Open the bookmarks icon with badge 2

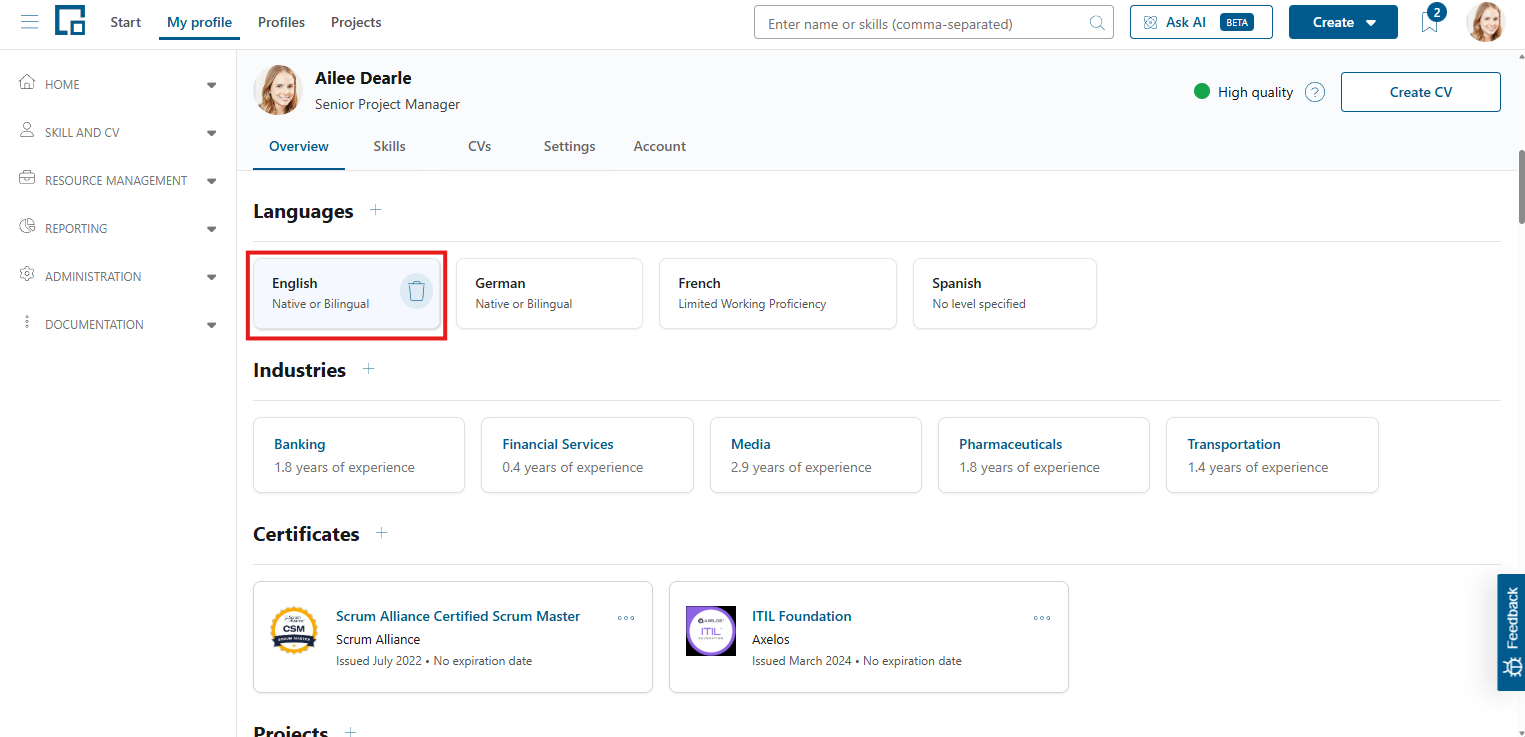(x=1430, y=22)
